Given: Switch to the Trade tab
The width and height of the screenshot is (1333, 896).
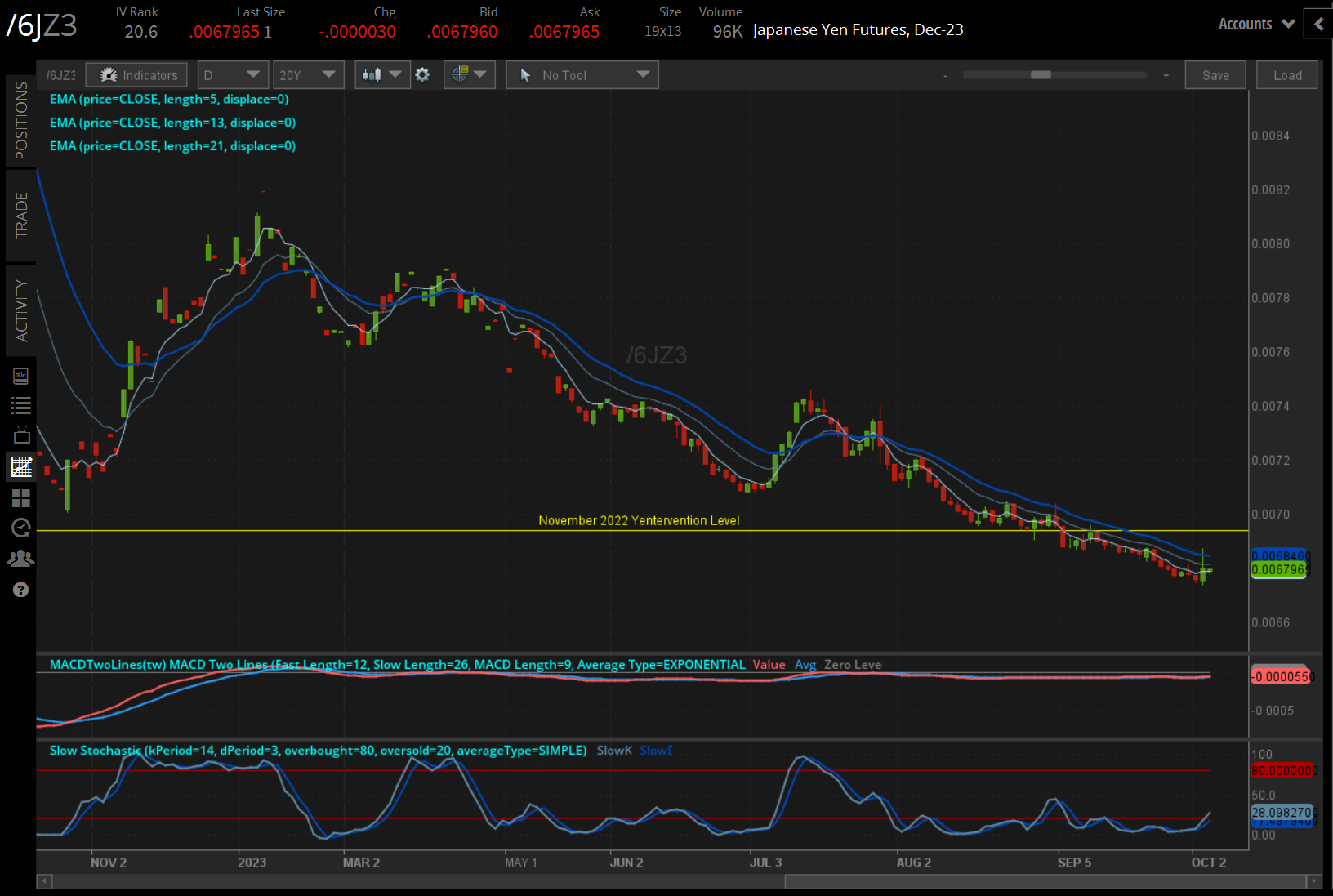Looking at the screenshot, I should point(21,216).
